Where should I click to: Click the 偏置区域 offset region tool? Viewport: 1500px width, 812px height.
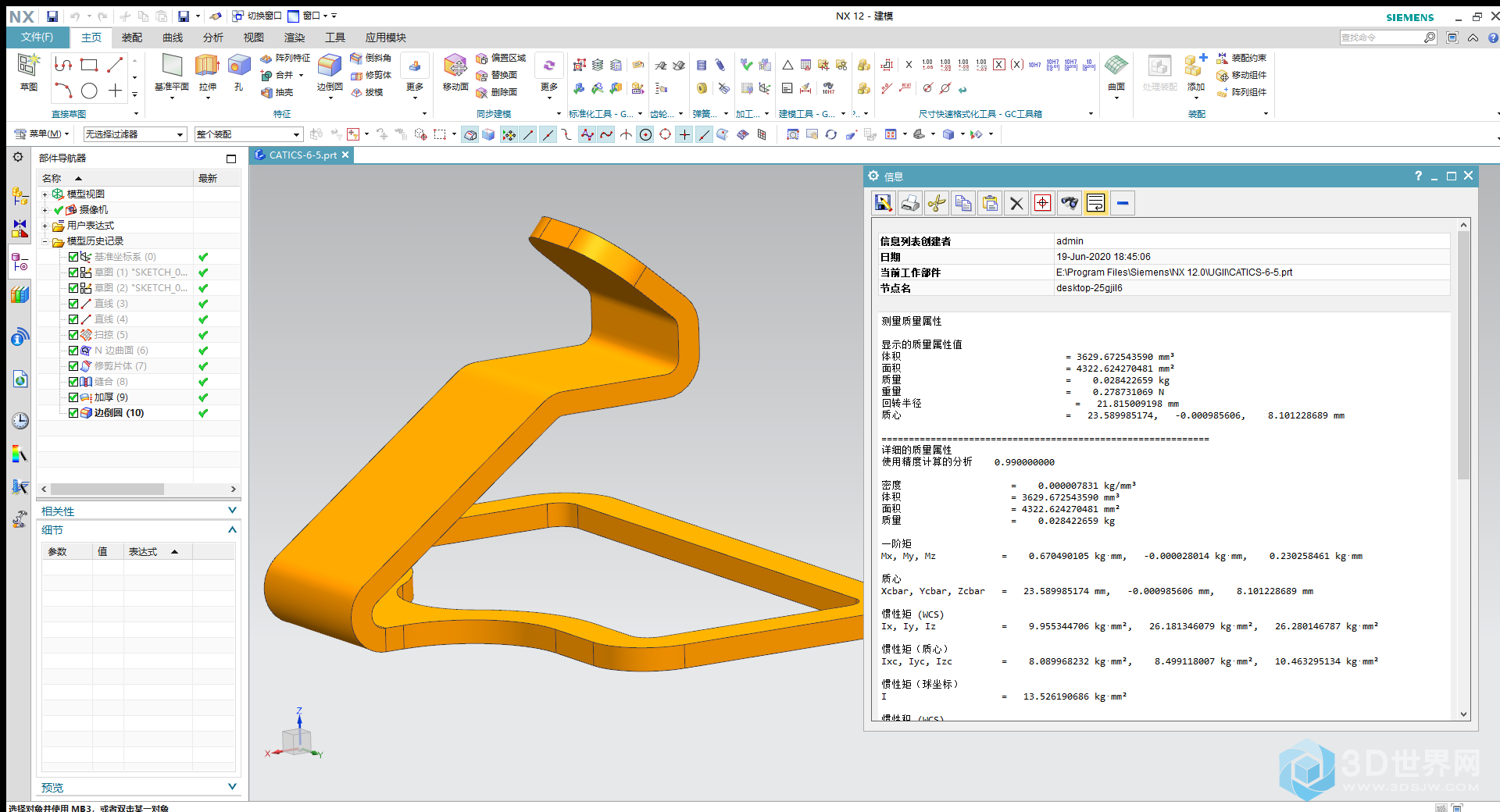[x=501, y=58]
